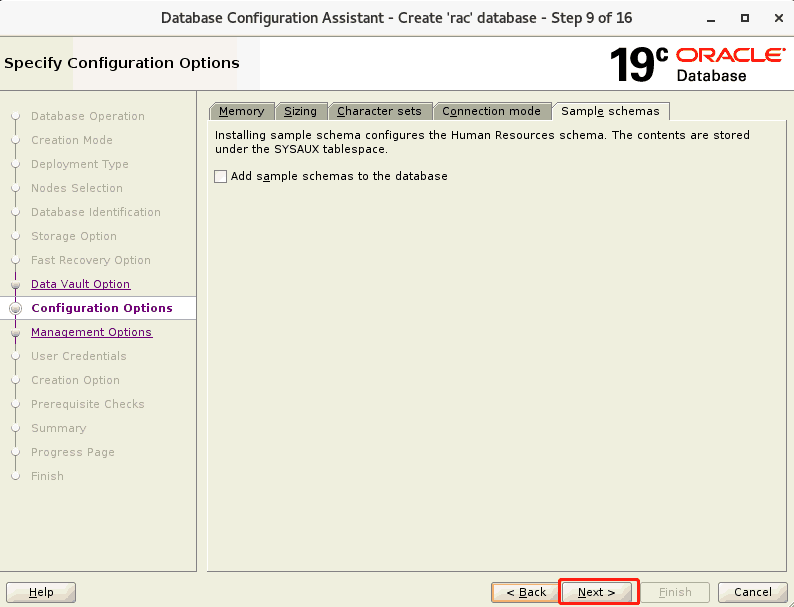The height and width of the screenshot is (607, 794).
Task: Jump to the Data Vault Option step
Action: click(x=81, y=284)
